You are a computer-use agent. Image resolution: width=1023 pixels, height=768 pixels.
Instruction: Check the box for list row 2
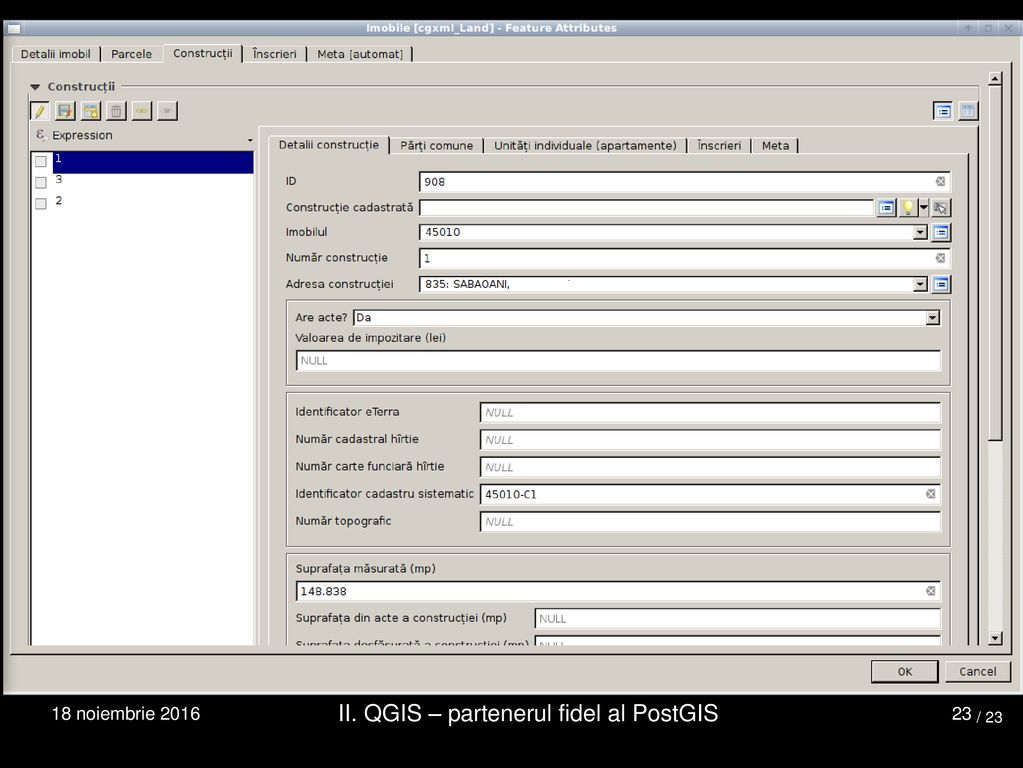coord(40,203)
